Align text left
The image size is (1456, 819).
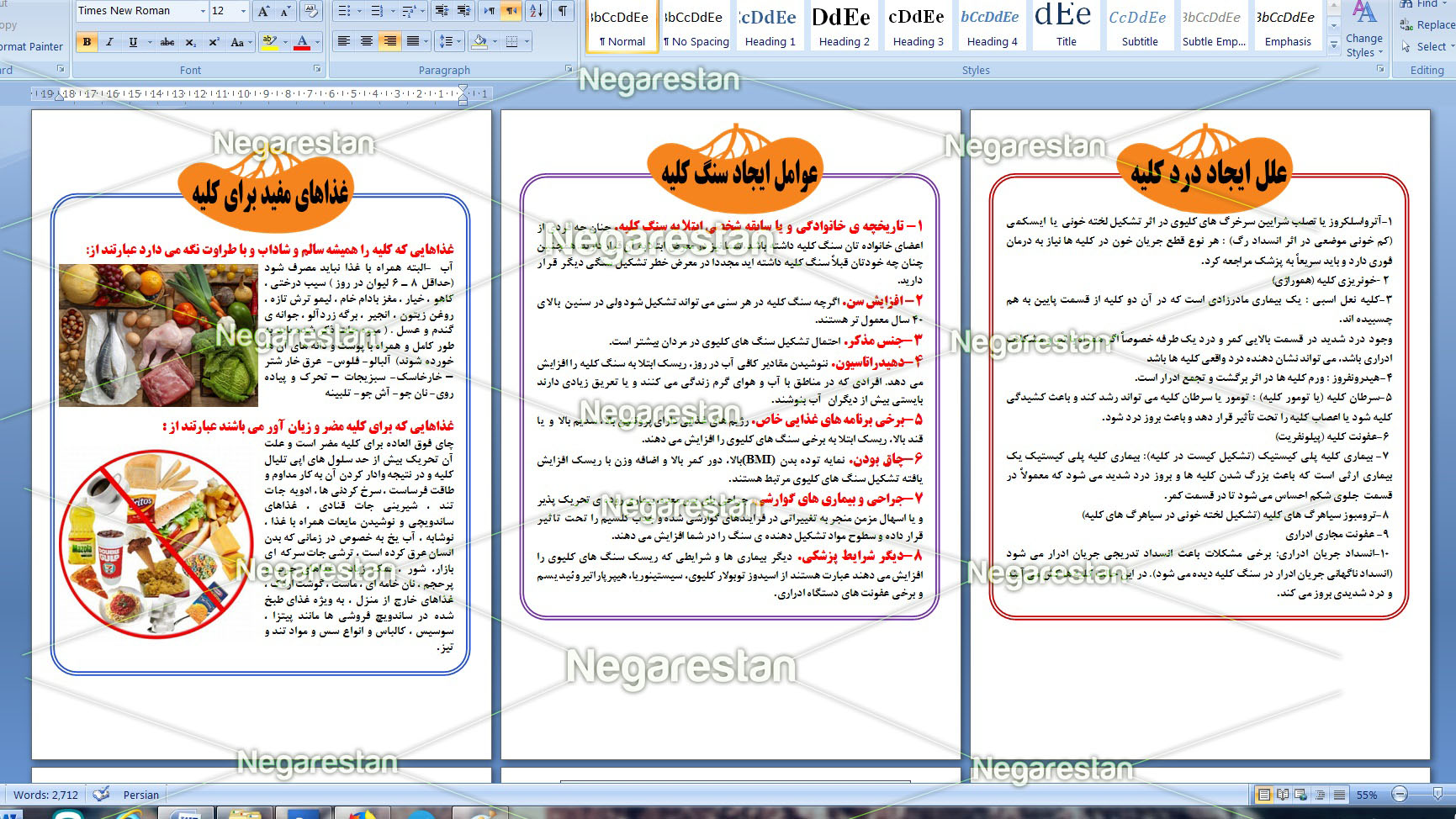(343, 41)
